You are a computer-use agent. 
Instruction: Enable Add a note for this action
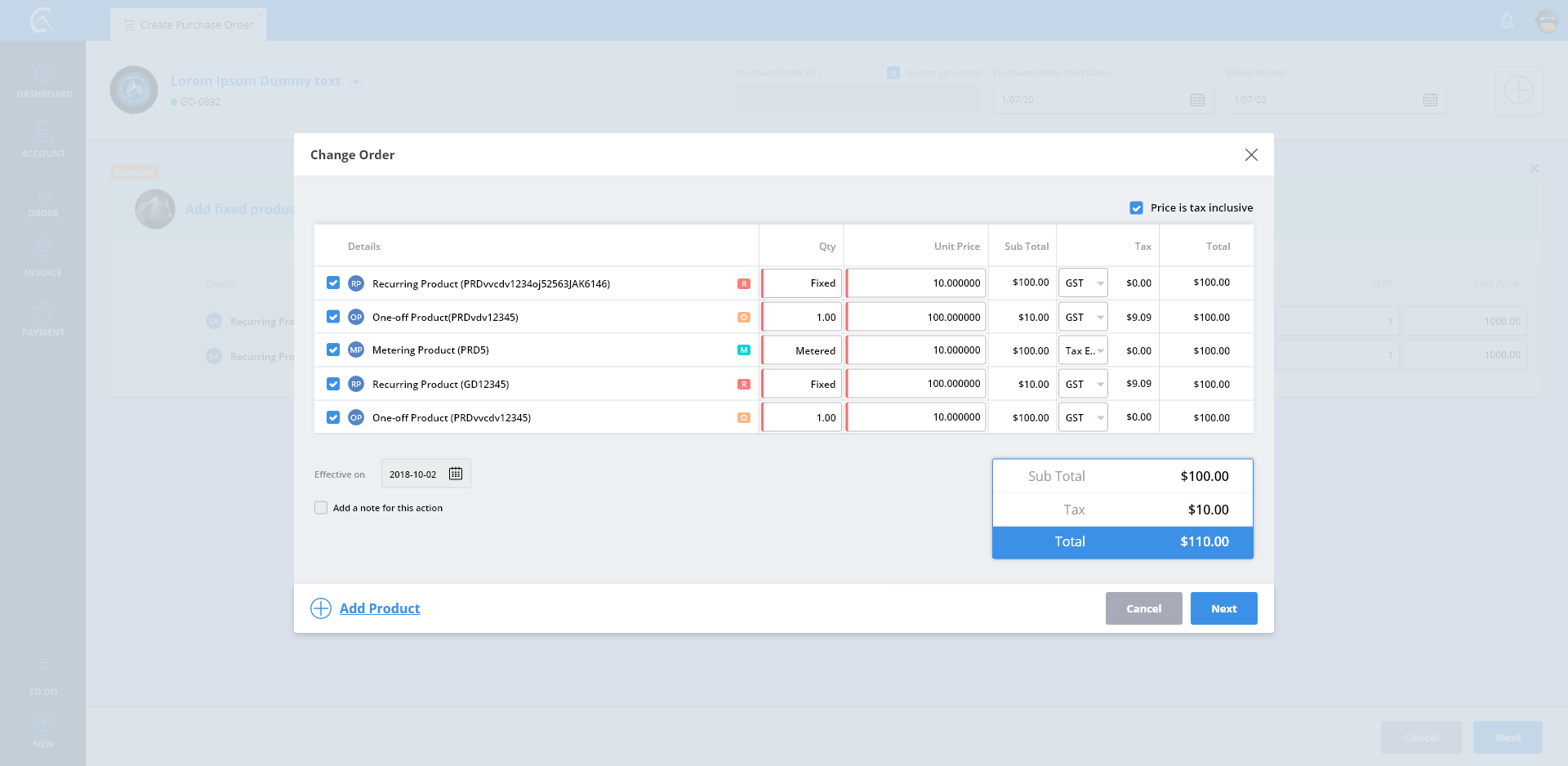pyautogui.click(x=321, y=508)
